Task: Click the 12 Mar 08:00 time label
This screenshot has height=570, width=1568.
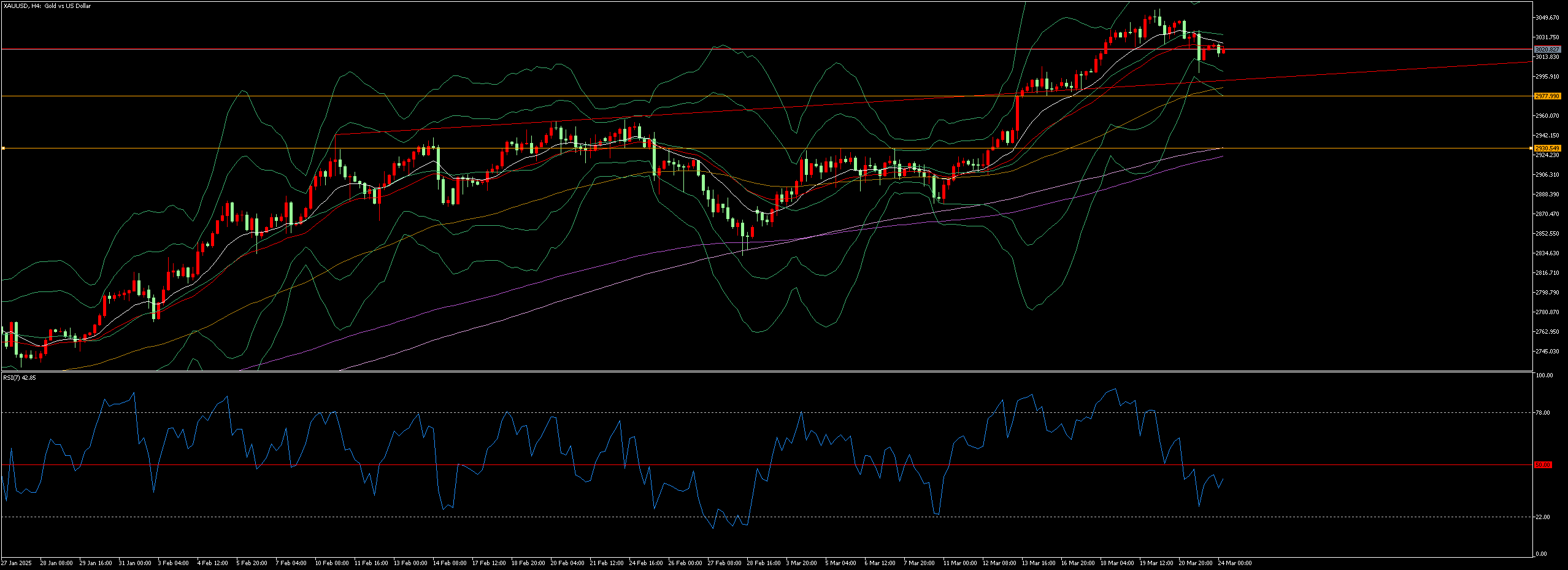Action: point(999,563)
